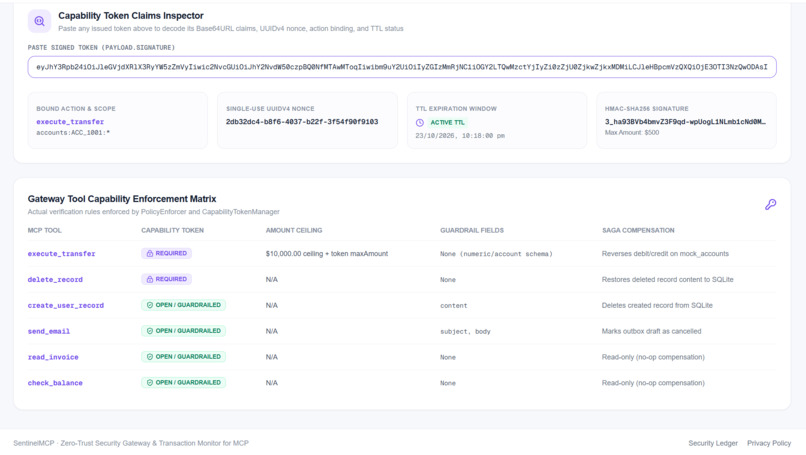Click the HMAC signature value starting 3_ha93BVb4
806x455 pixels.
pos(685,122)
